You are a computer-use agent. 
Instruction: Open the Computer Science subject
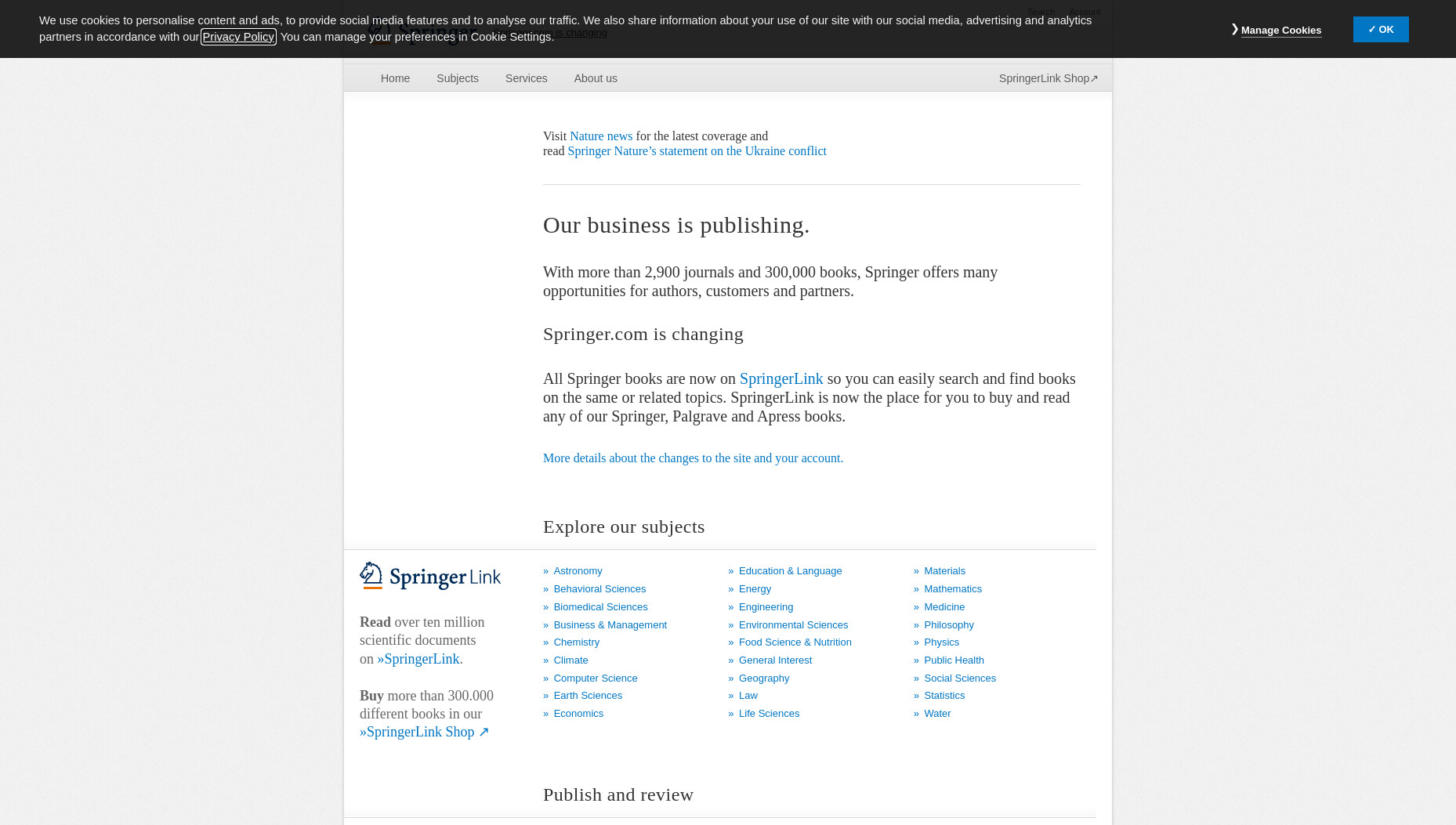(x=595, y=678)
